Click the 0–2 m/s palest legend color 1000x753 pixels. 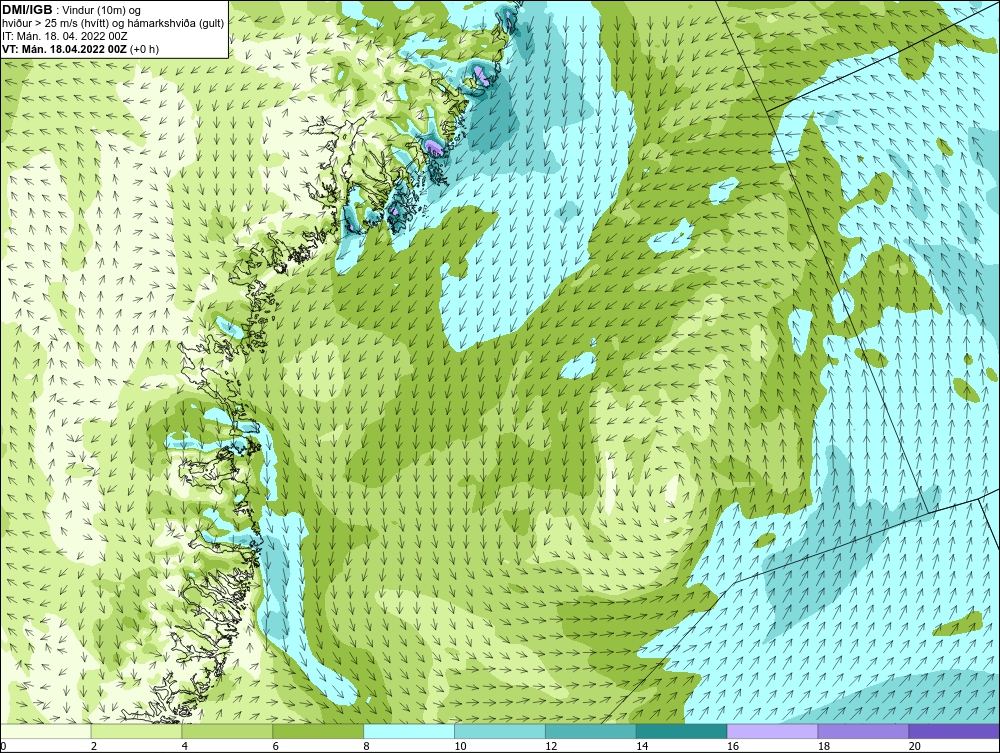click(x=45, y=731)
